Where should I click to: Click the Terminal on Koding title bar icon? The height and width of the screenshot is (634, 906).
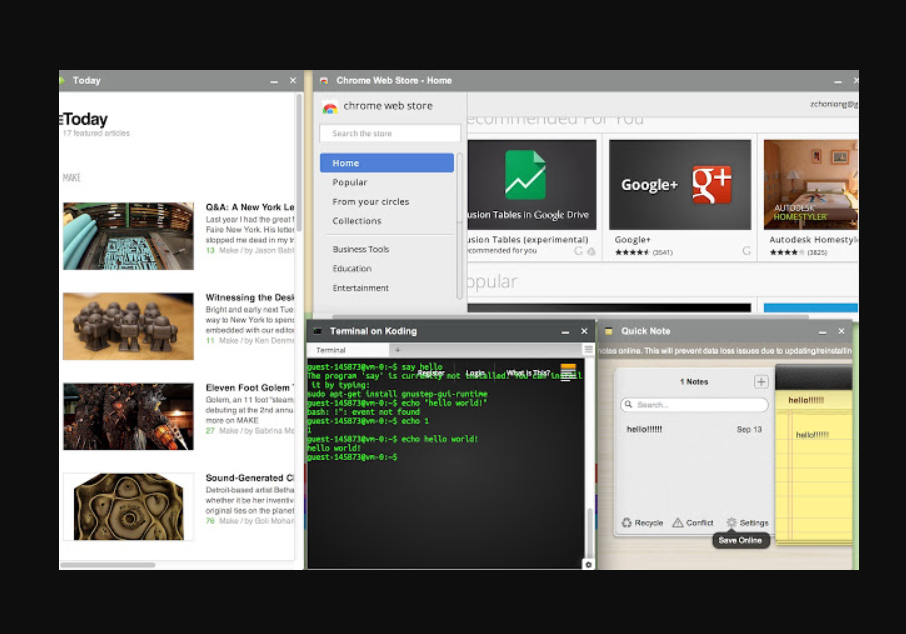coord(317,331)
